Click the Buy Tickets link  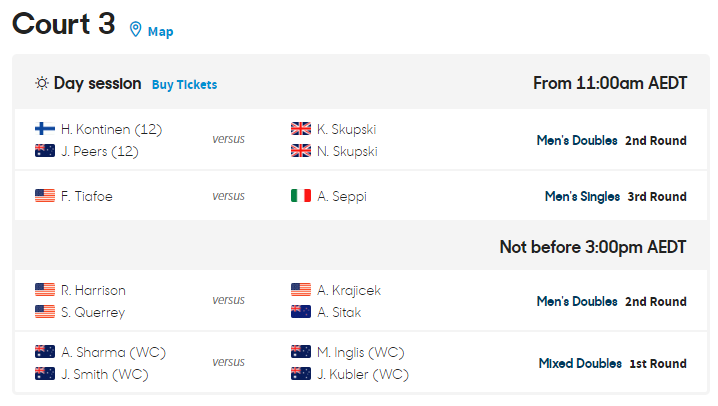[x=184, y=85]
